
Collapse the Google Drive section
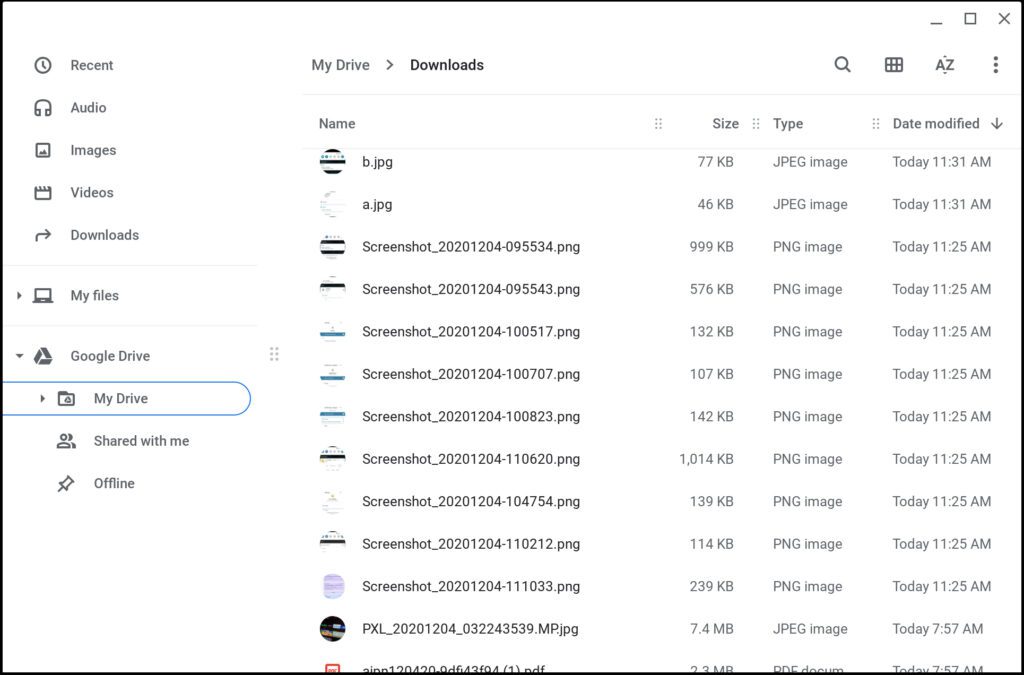[x=19, y=356]
